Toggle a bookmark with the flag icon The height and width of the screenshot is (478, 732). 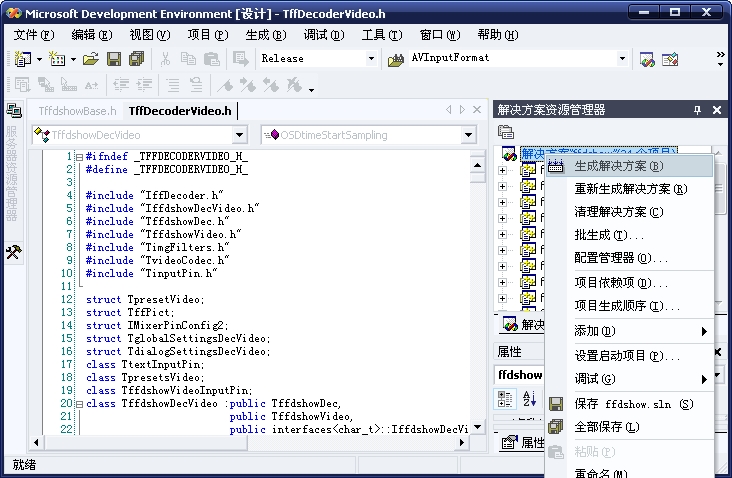tap(225, 85)
